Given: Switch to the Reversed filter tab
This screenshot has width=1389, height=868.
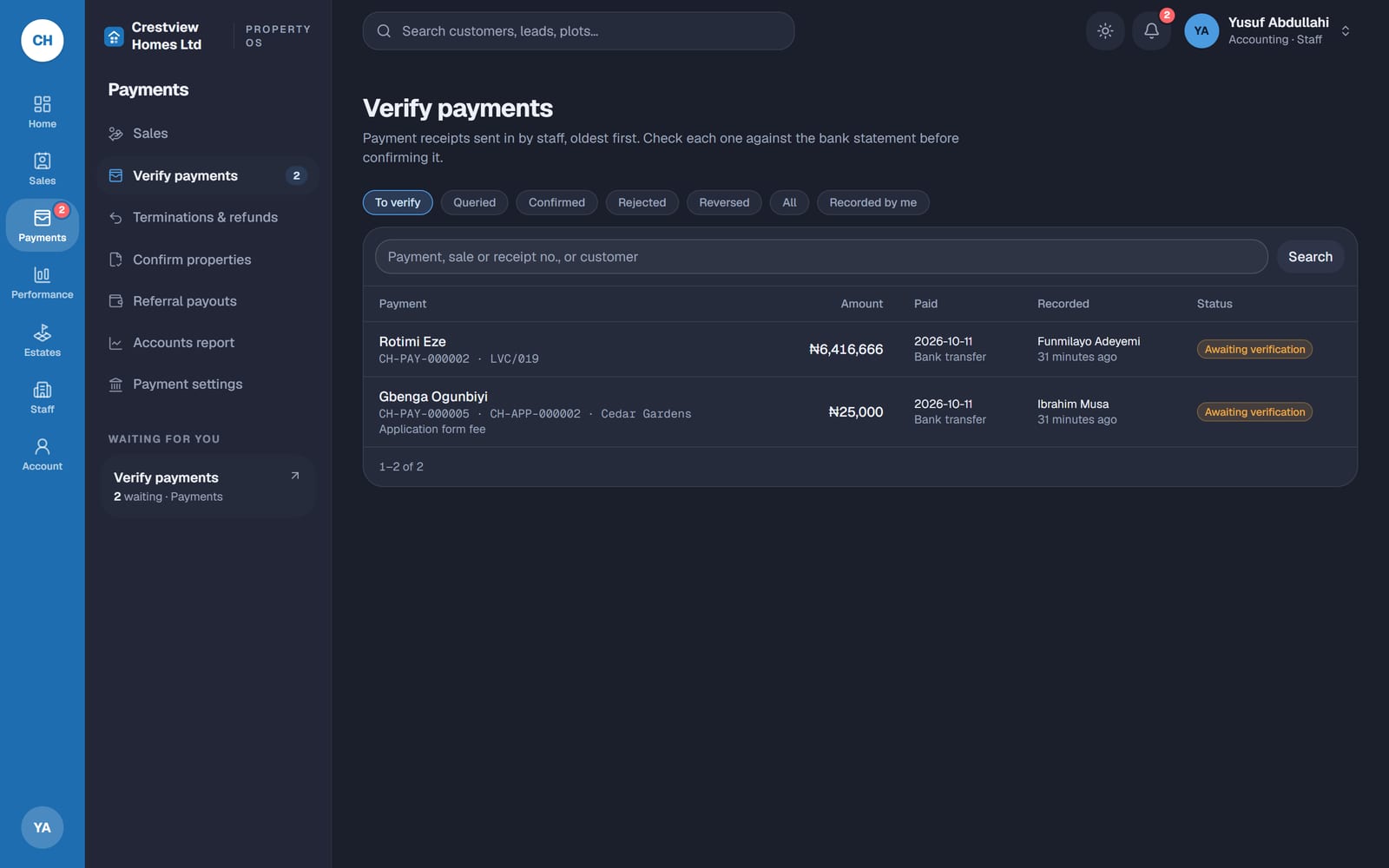Looking at the screenshot, I should pos(724,202).
